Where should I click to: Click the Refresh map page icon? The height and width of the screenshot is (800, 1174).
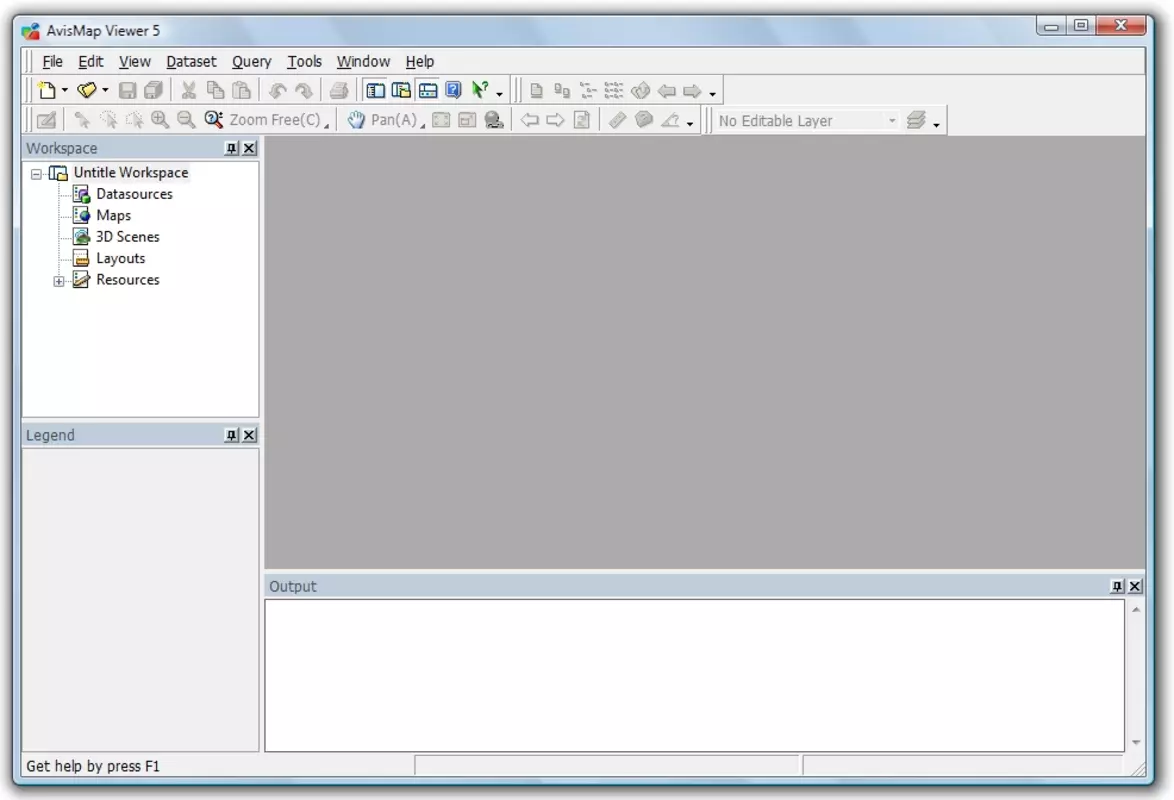582,120
